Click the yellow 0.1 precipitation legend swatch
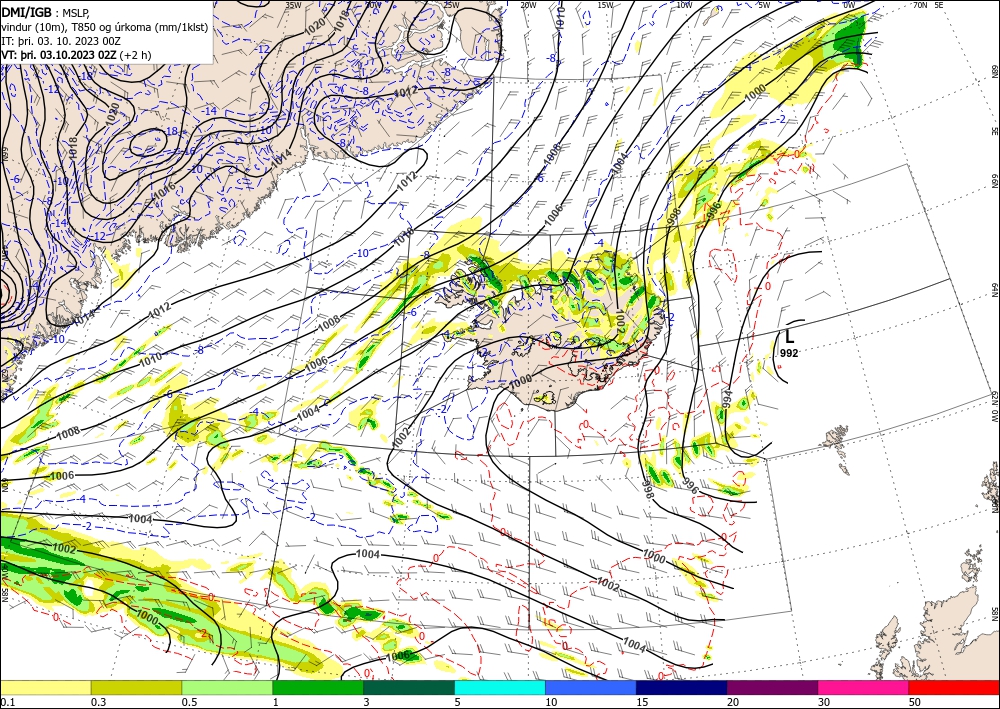This screenshot has width=1000, height=709. tap(45, 688)
